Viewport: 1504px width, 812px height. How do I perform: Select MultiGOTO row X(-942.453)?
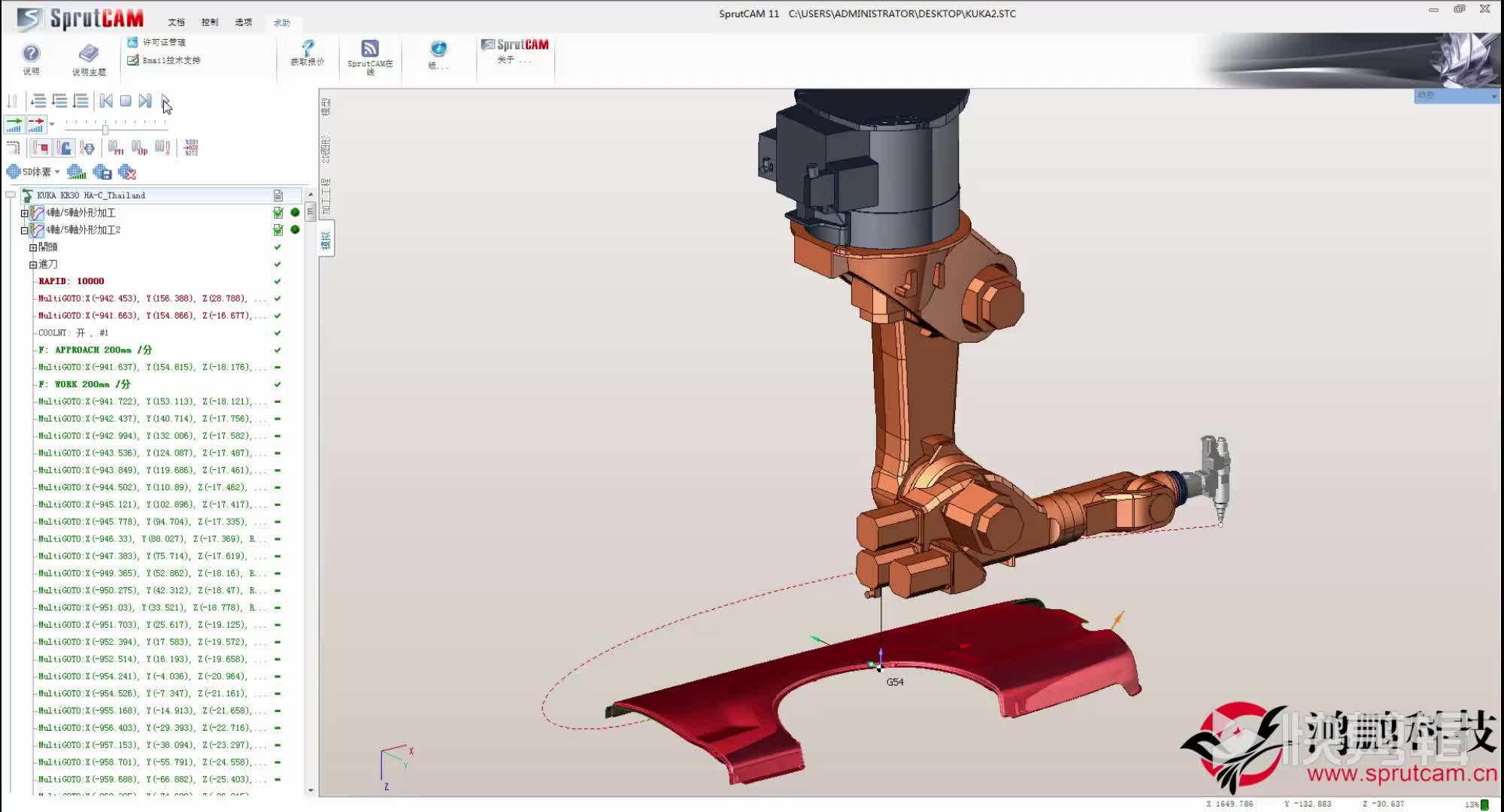152,298
